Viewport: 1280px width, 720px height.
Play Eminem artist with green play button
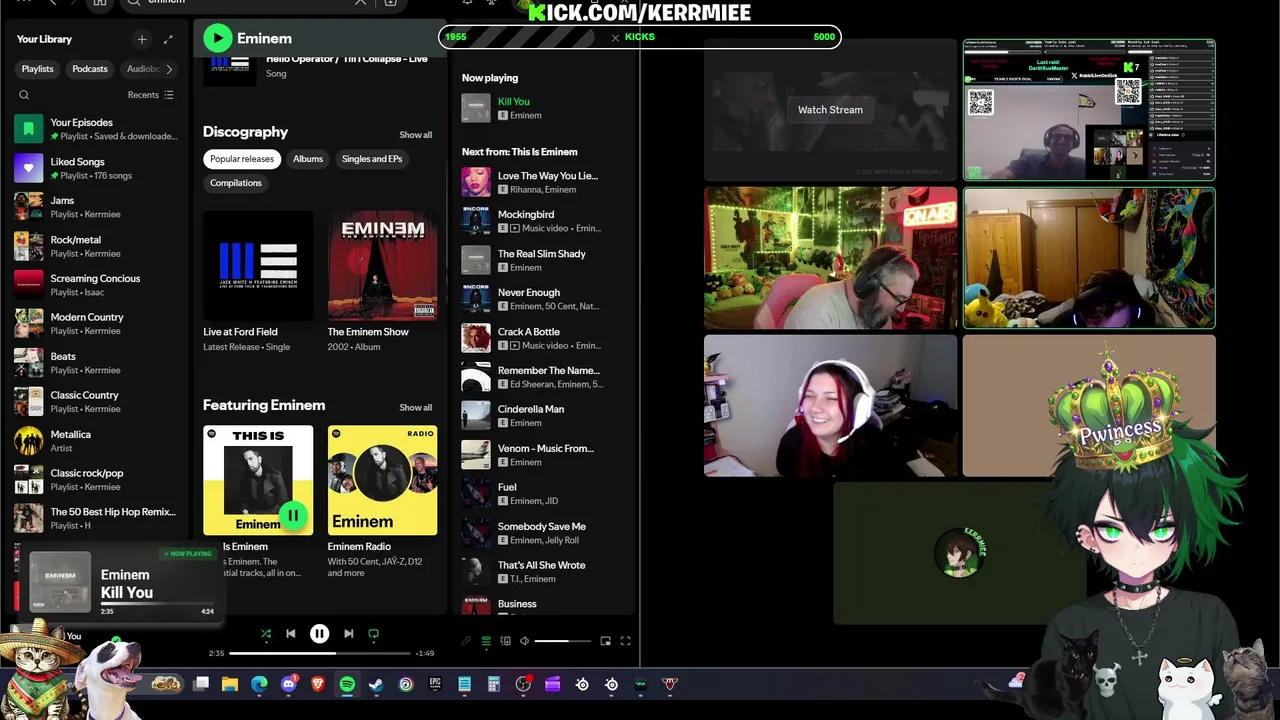217,38
